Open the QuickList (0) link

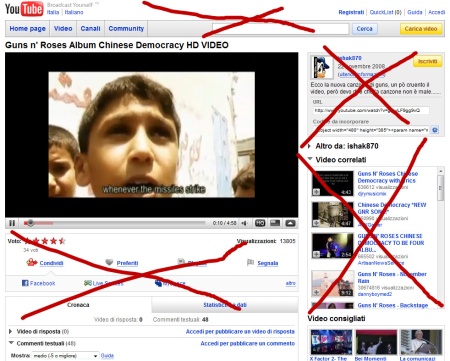386,12
